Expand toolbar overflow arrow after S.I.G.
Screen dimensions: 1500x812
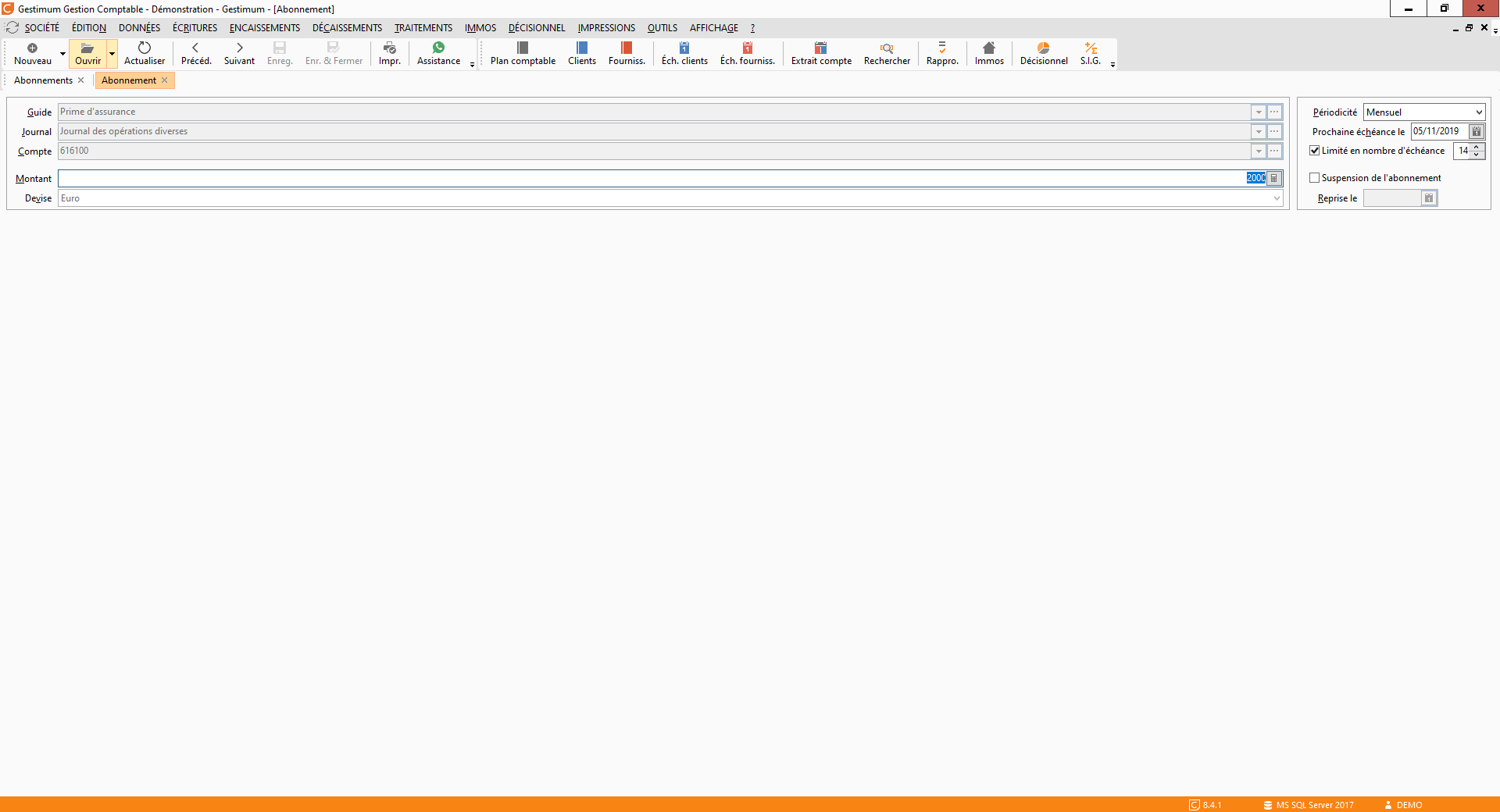point(1112,65)
